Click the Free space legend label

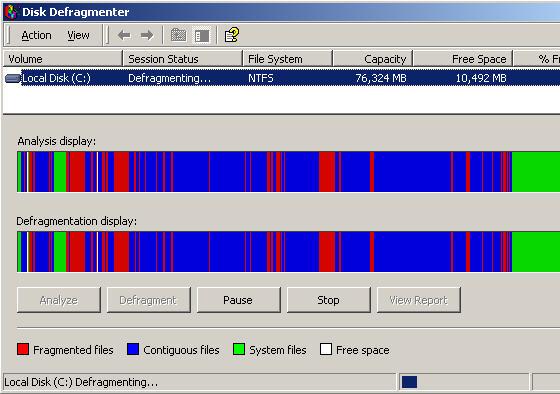(x=362, y=350)
